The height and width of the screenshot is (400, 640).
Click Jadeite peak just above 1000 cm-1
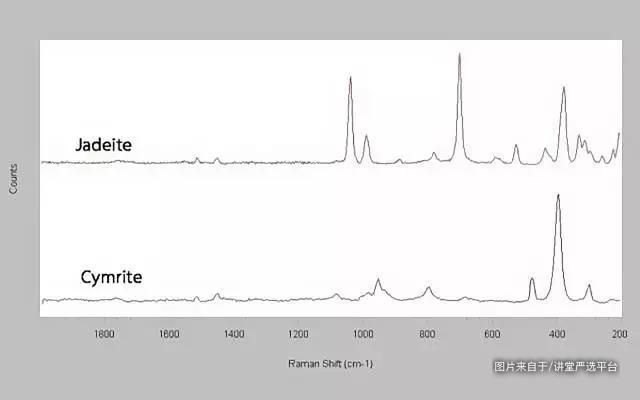[x=350, y=79]
